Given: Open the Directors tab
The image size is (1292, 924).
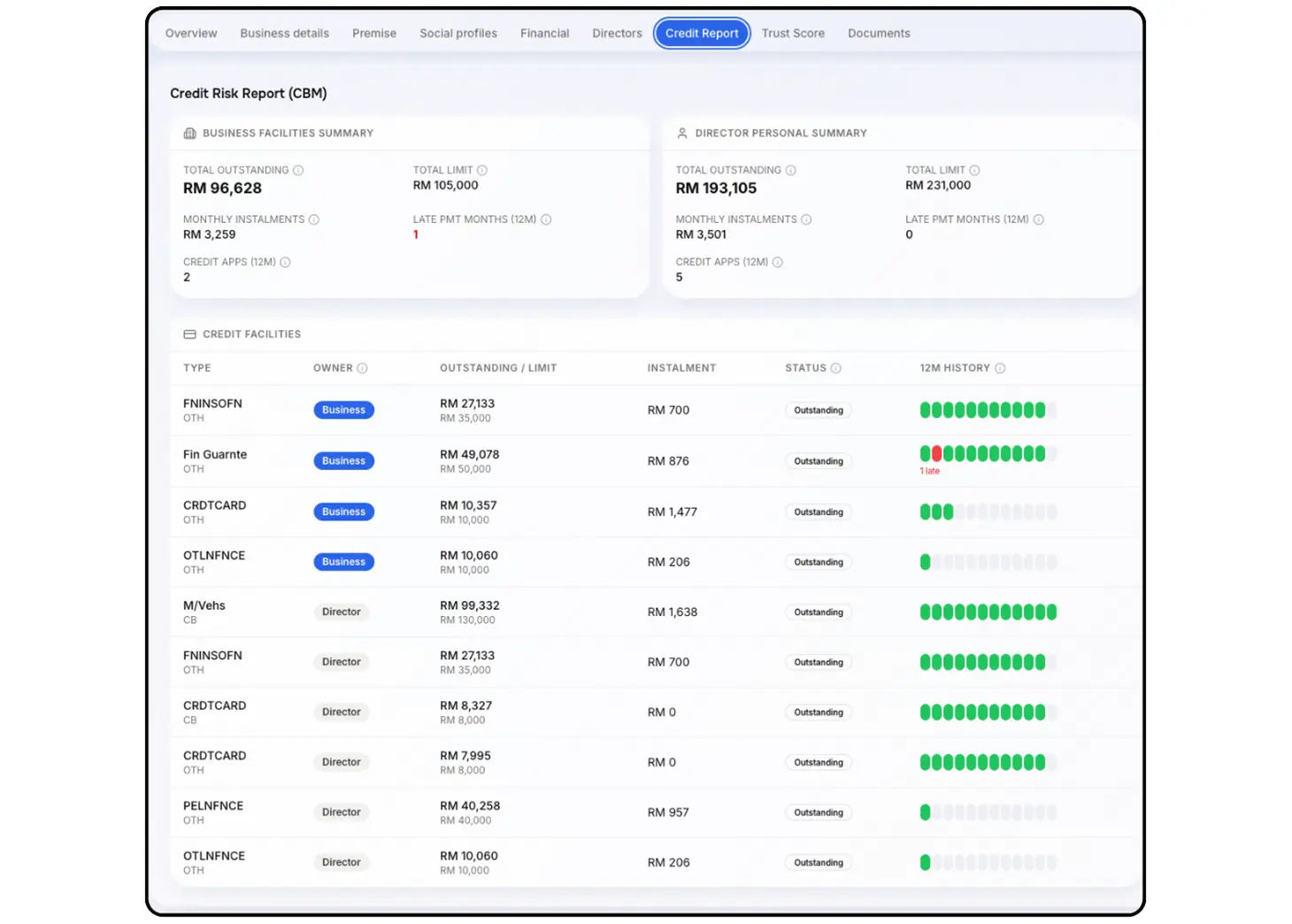Looking at the screenshot, I should [617, 34].
